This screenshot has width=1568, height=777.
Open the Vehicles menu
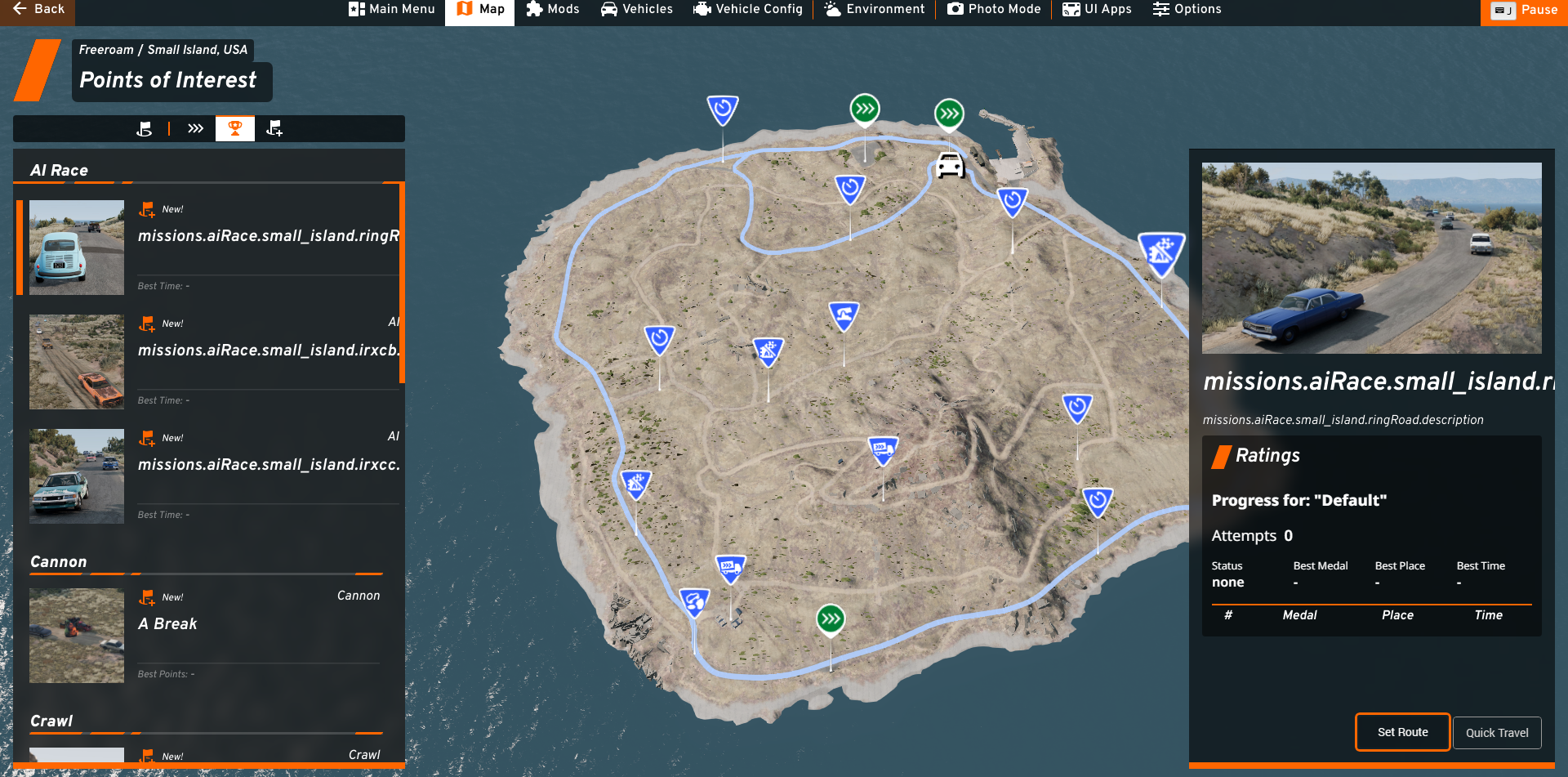click(637, 10)
